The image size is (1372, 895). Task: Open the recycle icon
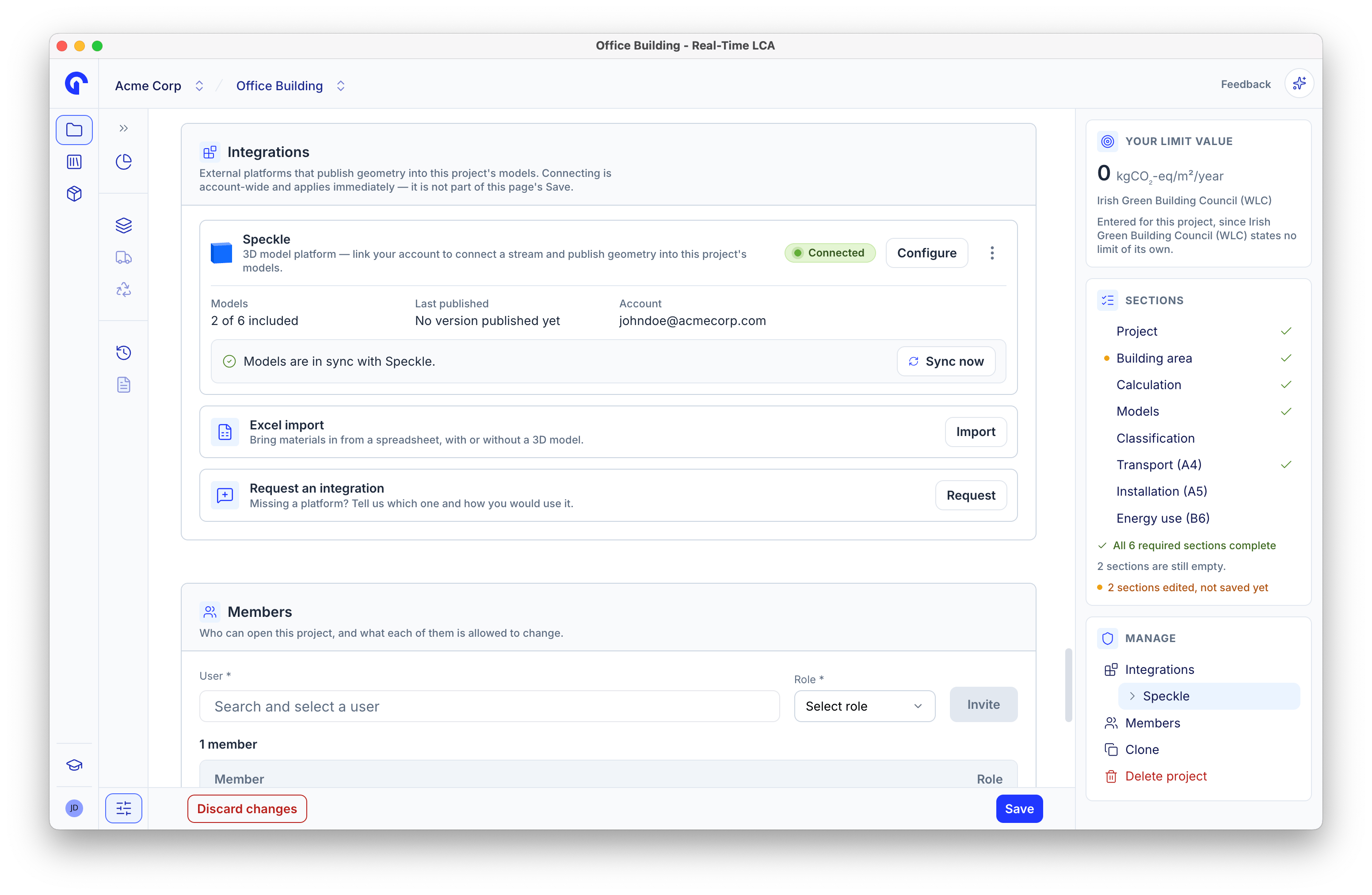point(123,290)
